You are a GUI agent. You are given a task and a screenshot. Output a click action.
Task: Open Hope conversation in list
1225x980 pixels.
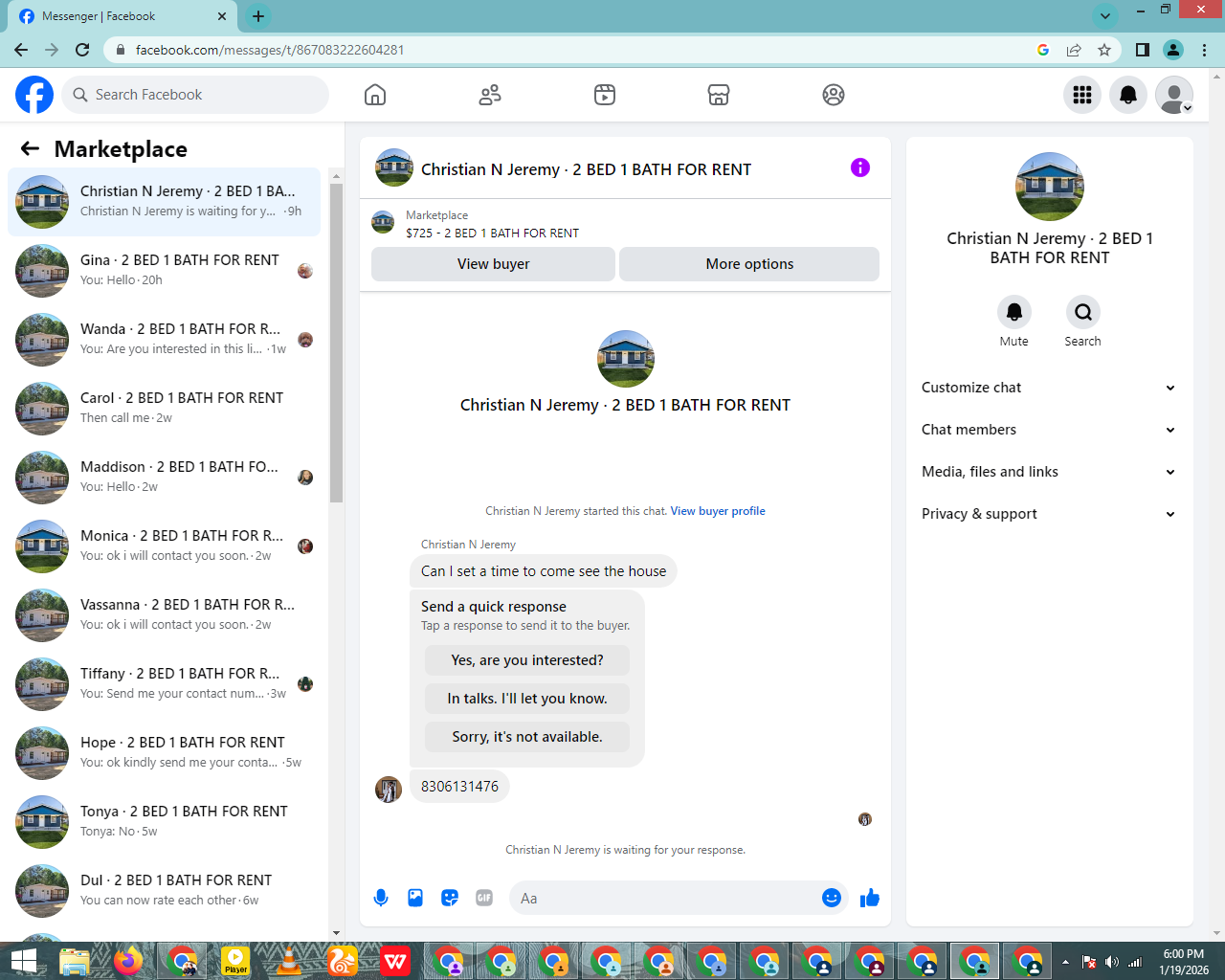point(165,753)
